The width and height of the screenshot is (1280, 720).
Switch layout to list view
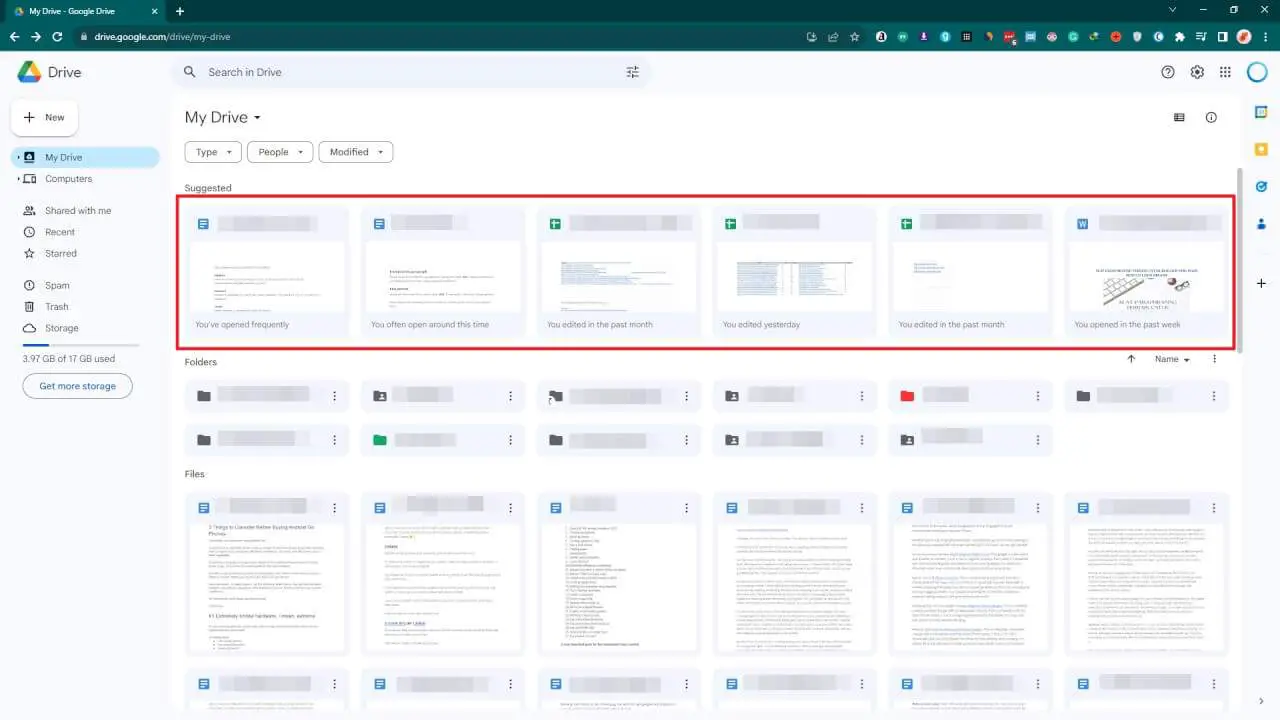(1179, 117)
